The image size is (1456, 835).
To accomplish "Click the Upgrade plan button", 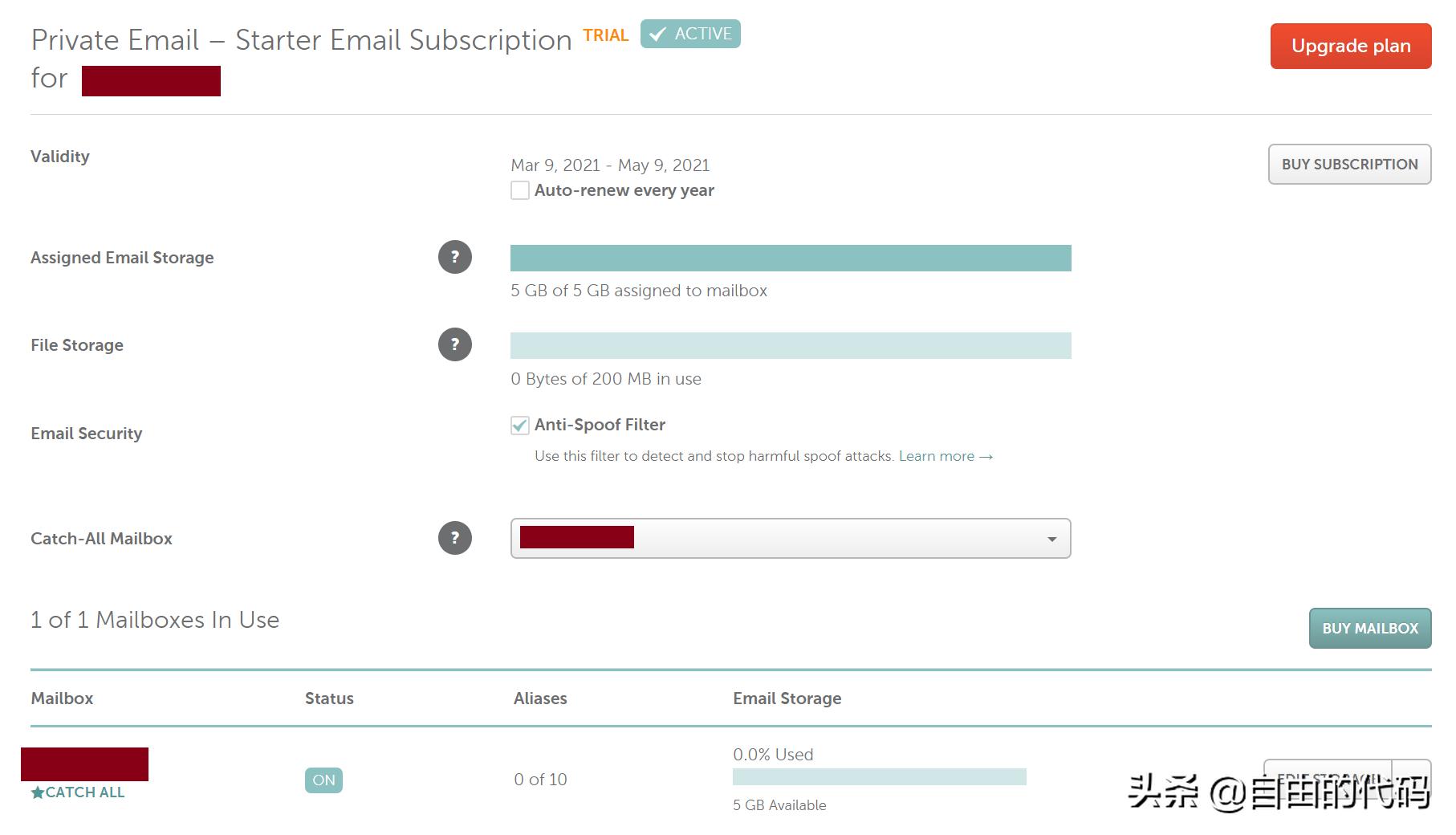I will (x=1350, y=46).
